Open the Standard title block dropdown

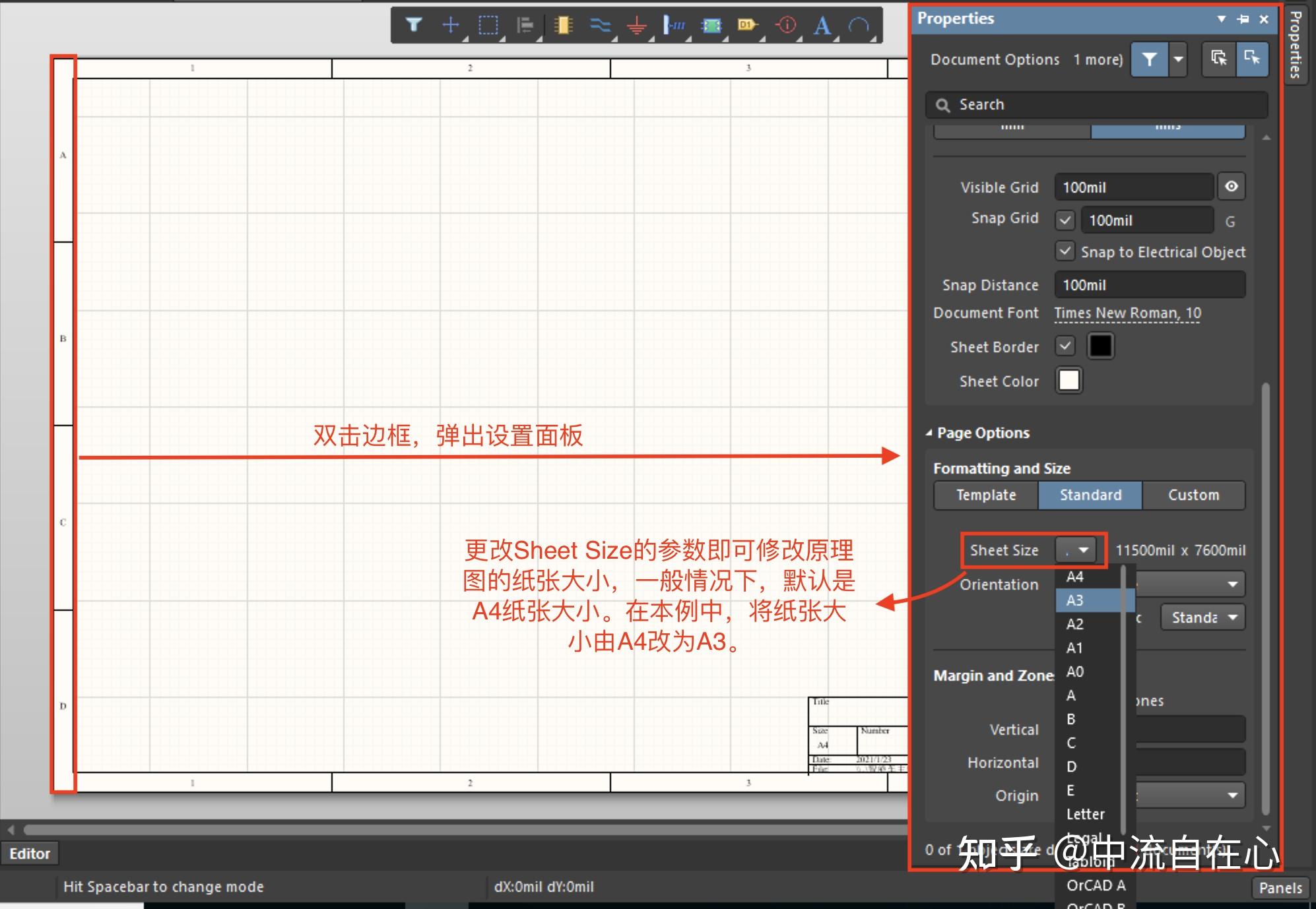[x=1203, y=617]
